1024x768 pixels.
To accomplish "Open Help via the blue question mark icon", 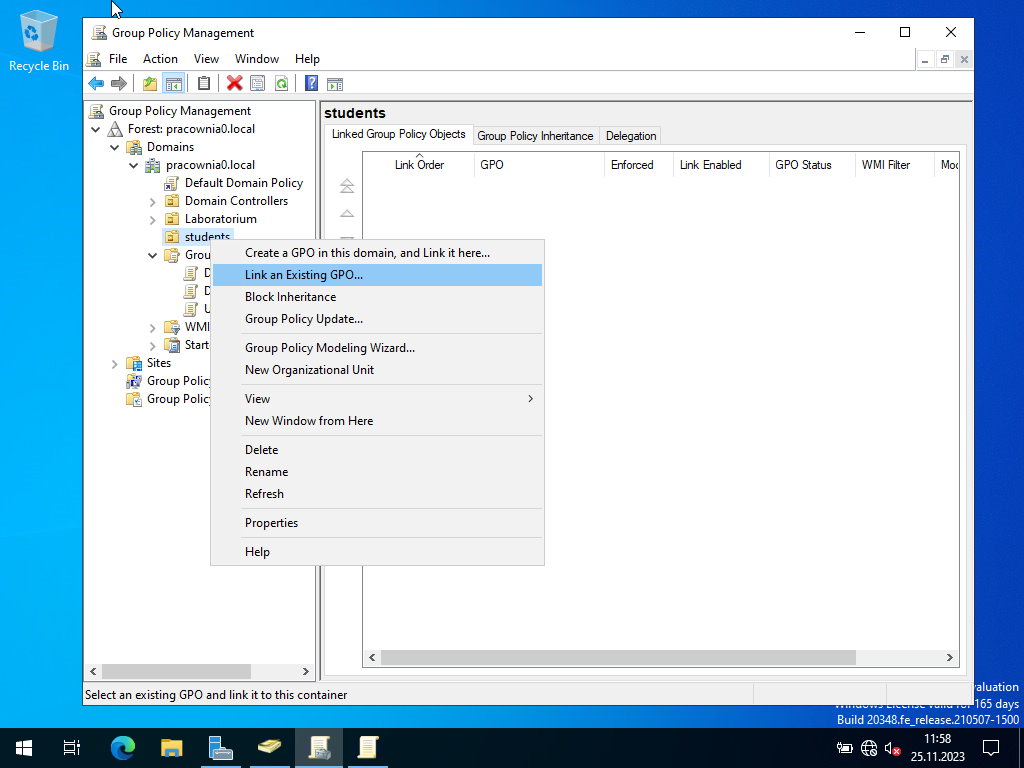I will click(312, 84).
